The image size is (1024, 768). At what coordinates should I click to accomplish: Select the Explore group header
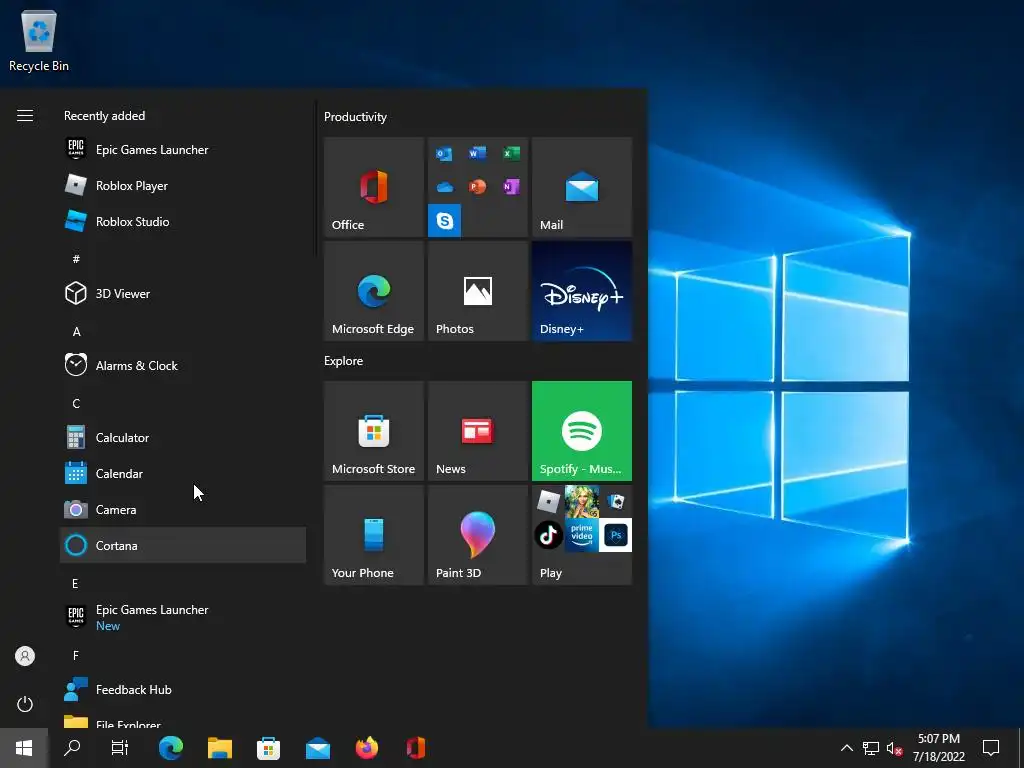point(344,360)
